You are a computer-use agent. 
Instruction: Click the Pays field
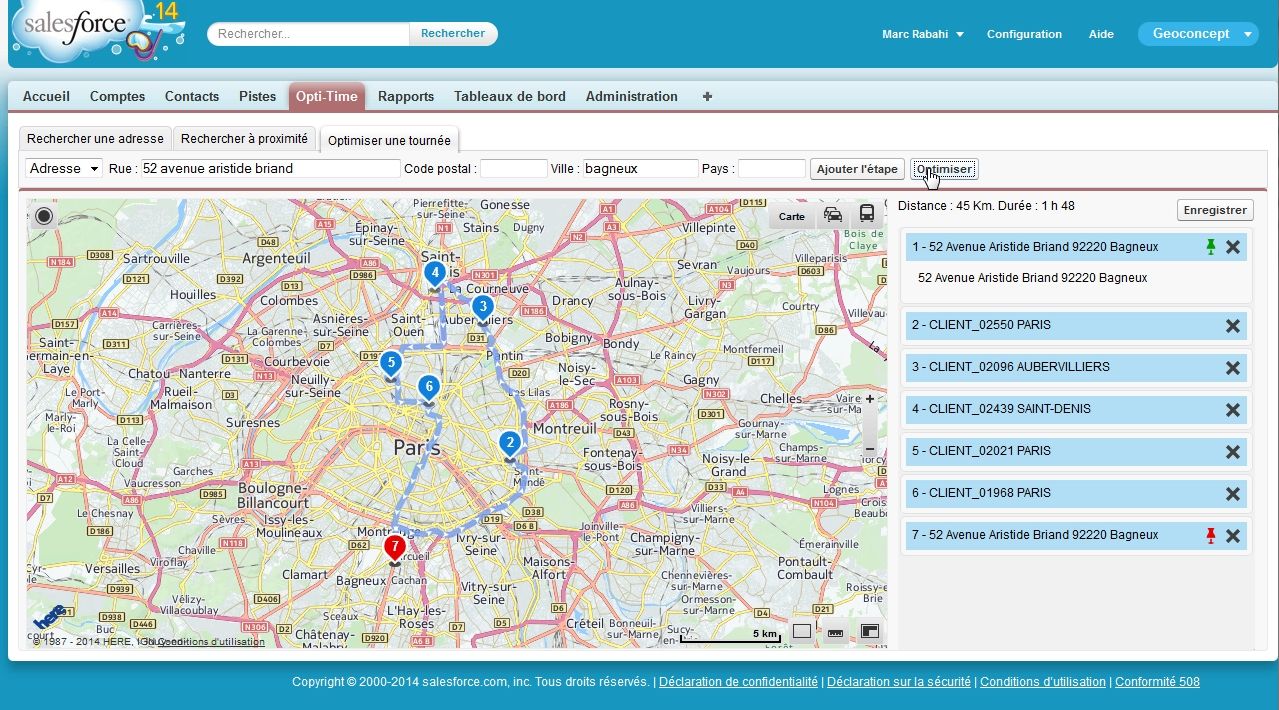click(771, 169)
